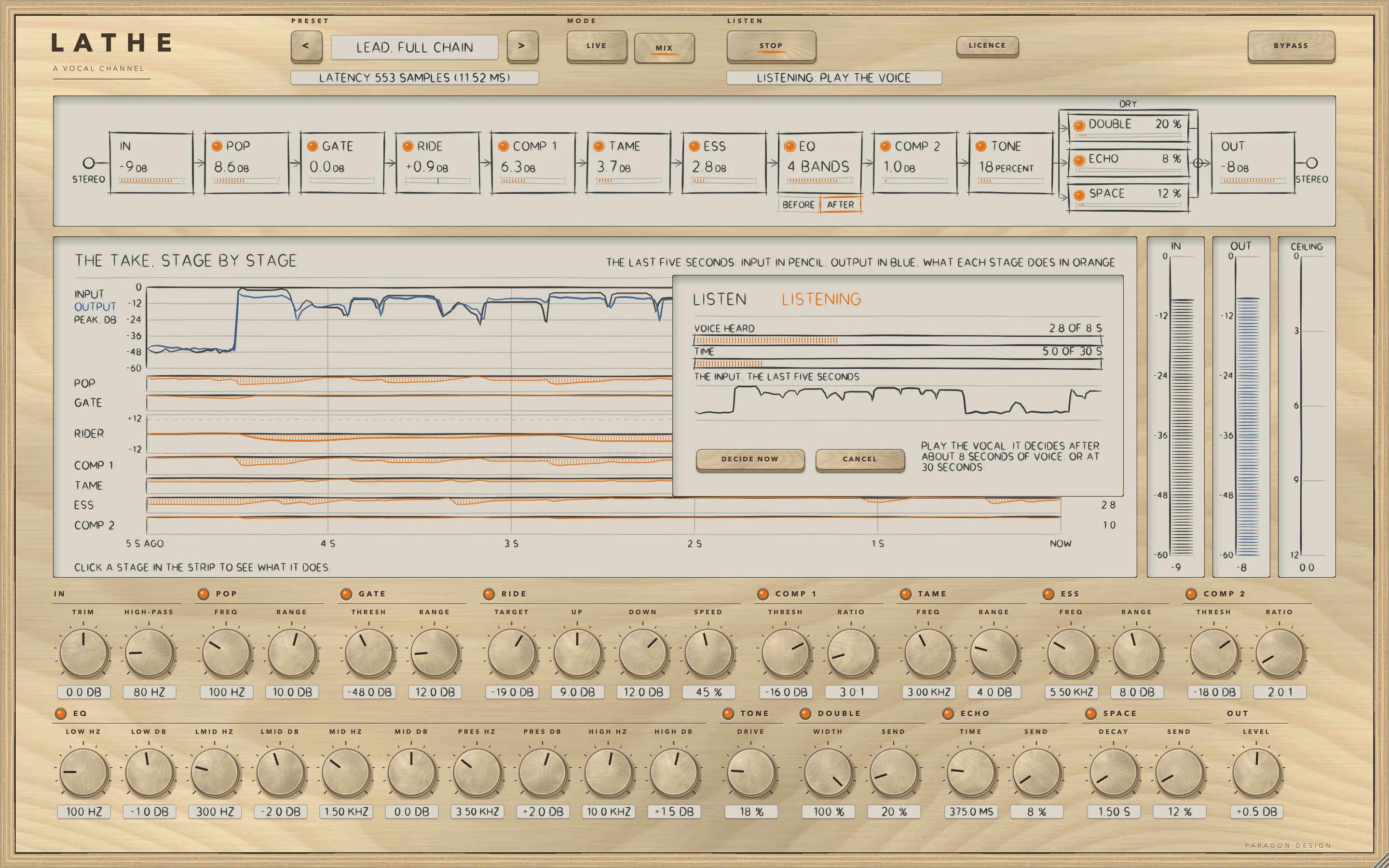The width and height of the screenshot is (1389, 868).
Task: Toggle the TAME stage dot in the signal strip
Action: [x=599, y=147]
